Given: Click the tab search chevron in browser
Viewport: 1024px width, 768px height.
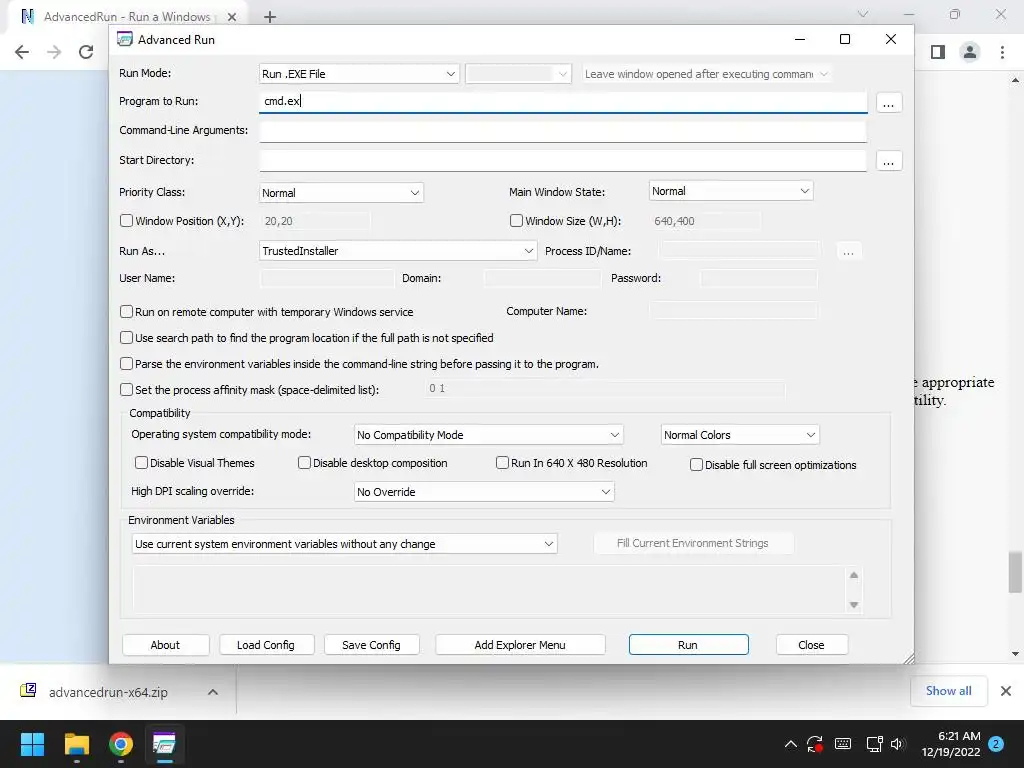Looking at the screenshot, I should point(863,14).
